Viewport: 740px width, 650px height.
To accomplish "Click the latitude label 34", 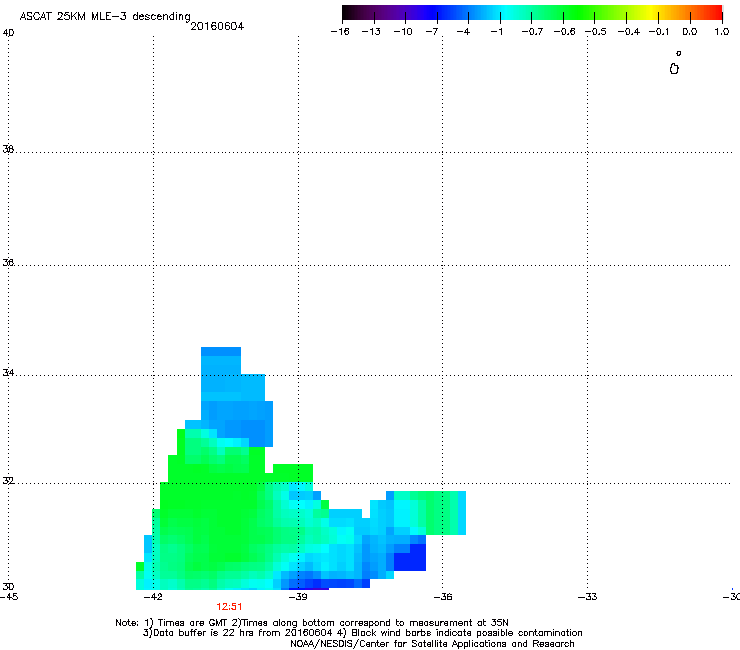I will point(8,373).
